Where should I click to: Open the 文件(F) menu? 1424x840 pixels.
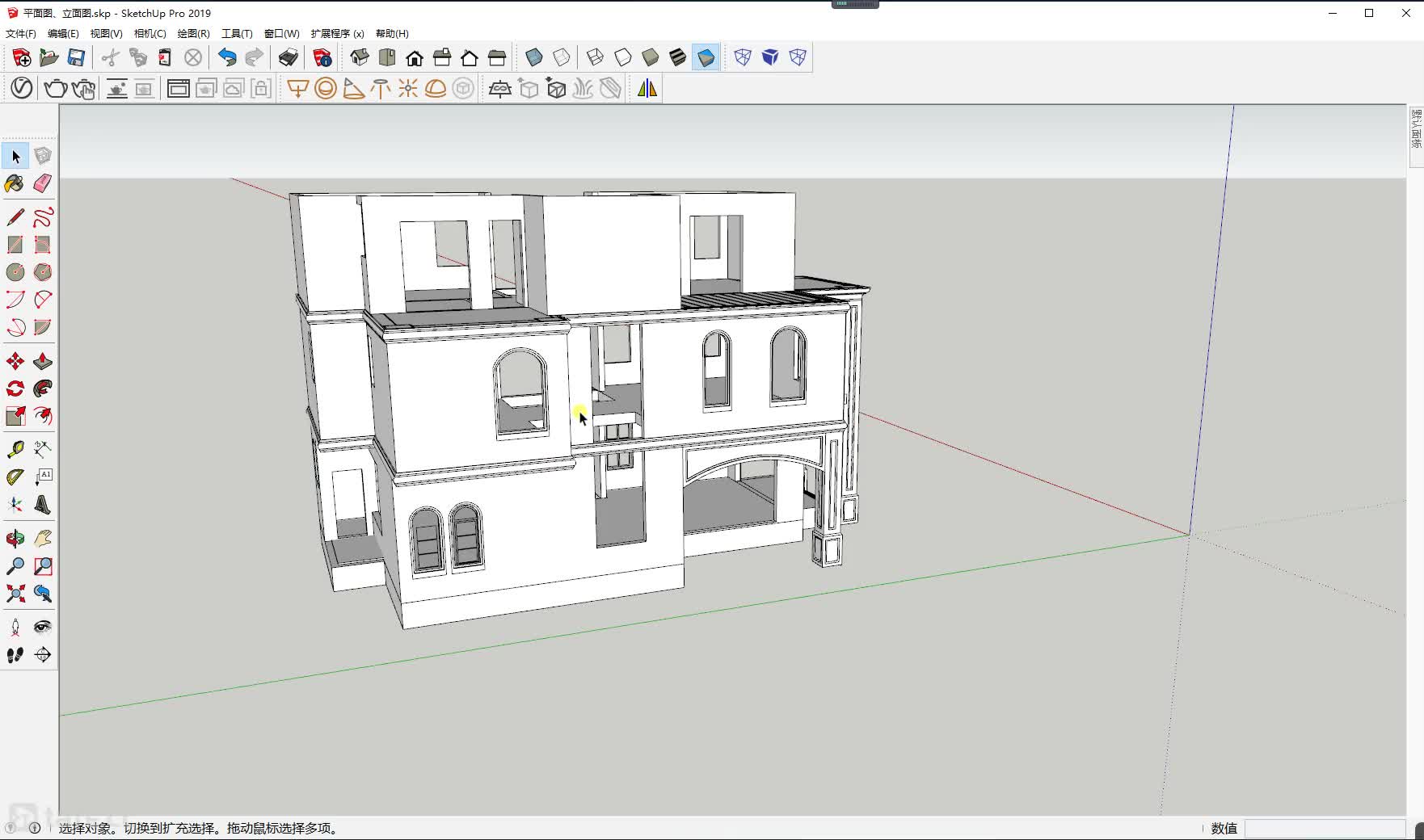[x=21, y=34]
